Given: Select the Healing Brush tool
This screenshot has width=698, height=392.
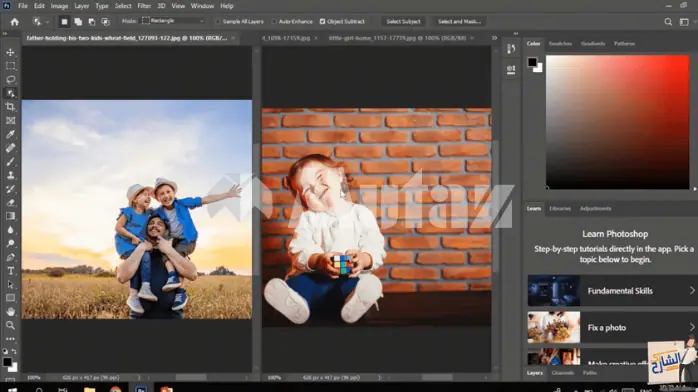Looking at the screenshot, I should [10, 148].
